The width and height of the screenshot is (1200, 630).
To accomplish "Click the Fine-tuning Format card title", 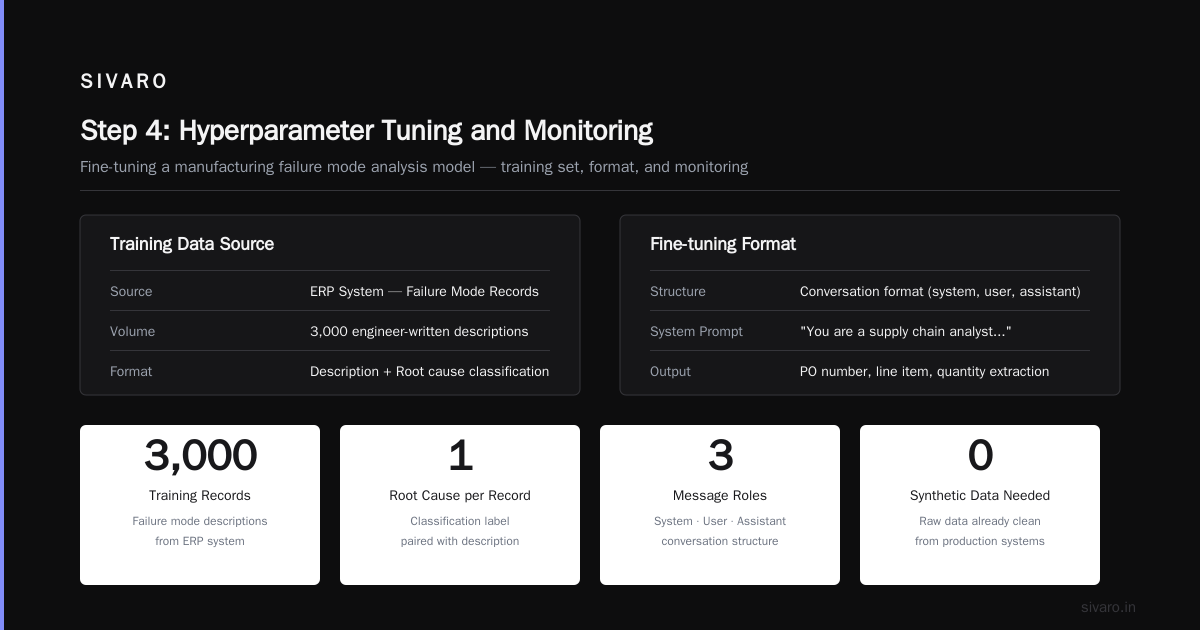I will [723, 244].
